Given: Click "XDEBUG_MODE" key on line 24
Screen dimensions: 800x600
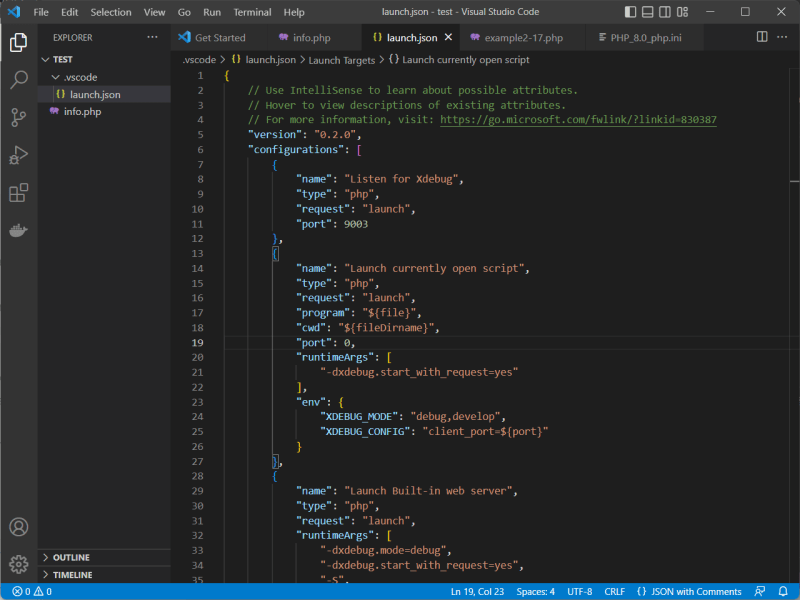Looking at the screenshot, I should pyautogui.click(x=359, y=416).
